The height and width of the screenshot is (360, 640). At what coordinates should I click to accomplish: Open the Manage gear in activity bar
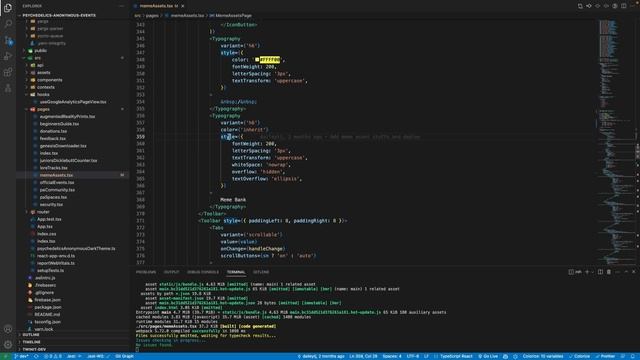[8, 345]
